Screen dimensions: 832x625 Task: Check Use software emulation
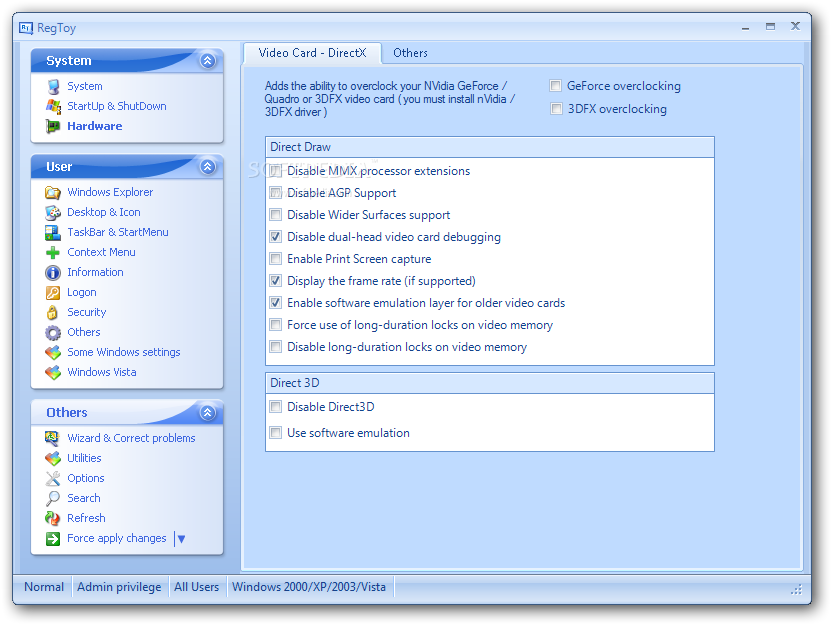click(275, 433)
